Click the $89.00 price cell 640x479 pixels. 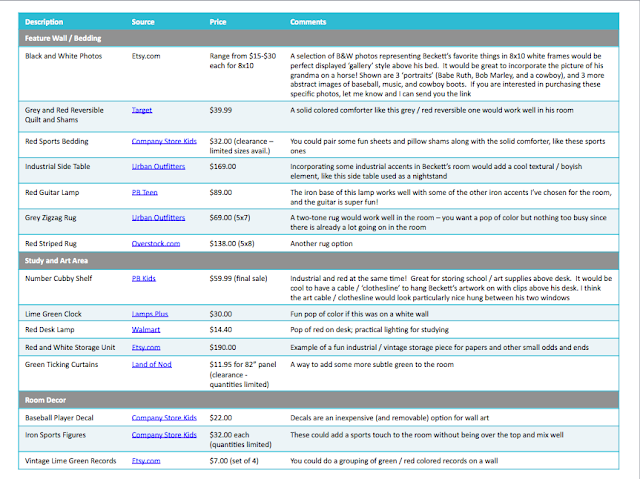220,193
